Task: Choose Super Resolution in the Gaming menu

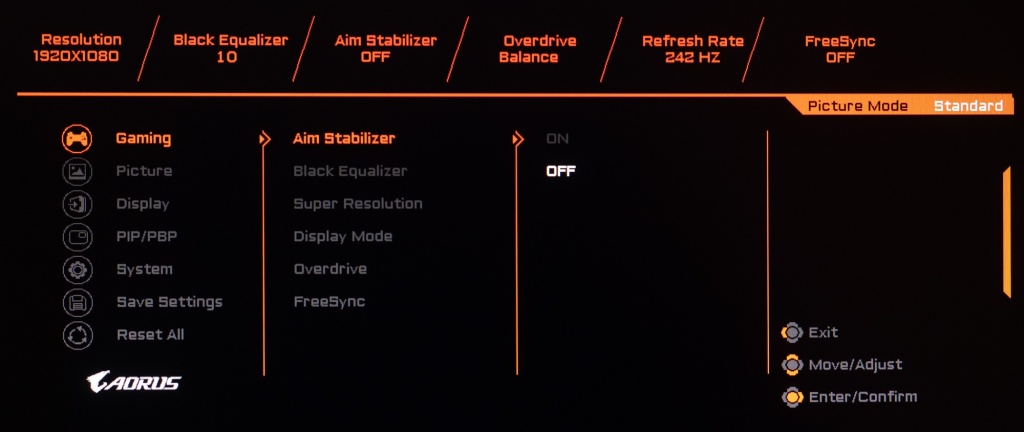Action: pos(357,204)
